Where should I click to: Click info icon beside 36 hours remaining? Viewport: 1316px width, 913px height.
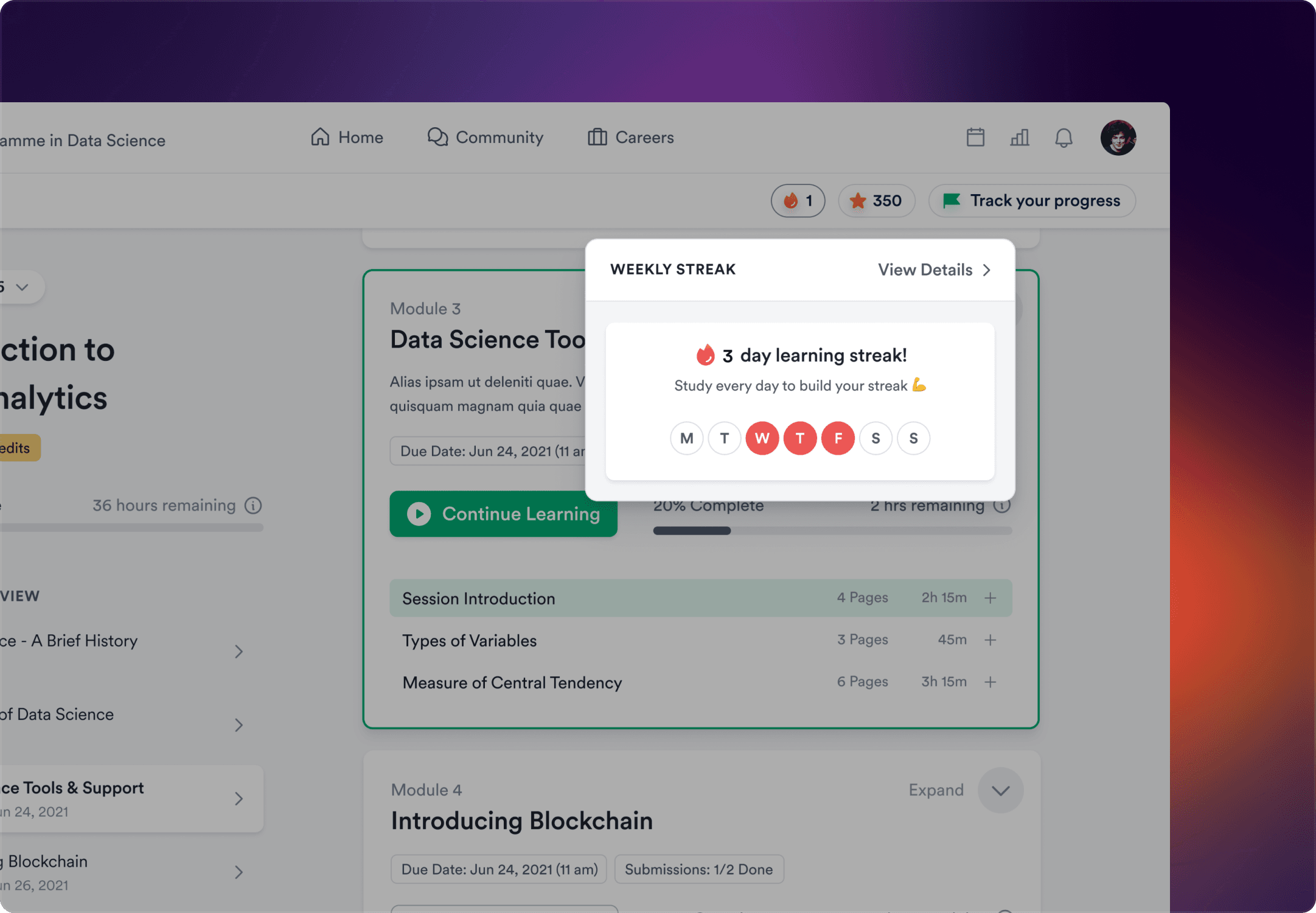click(x=253, y=505)
